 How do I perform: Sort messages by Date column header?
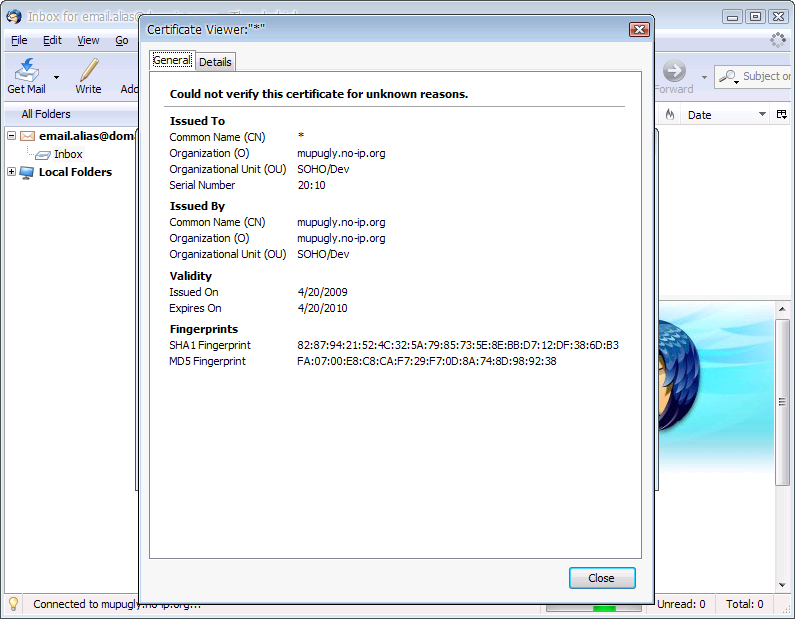click(x=720, y=115)
